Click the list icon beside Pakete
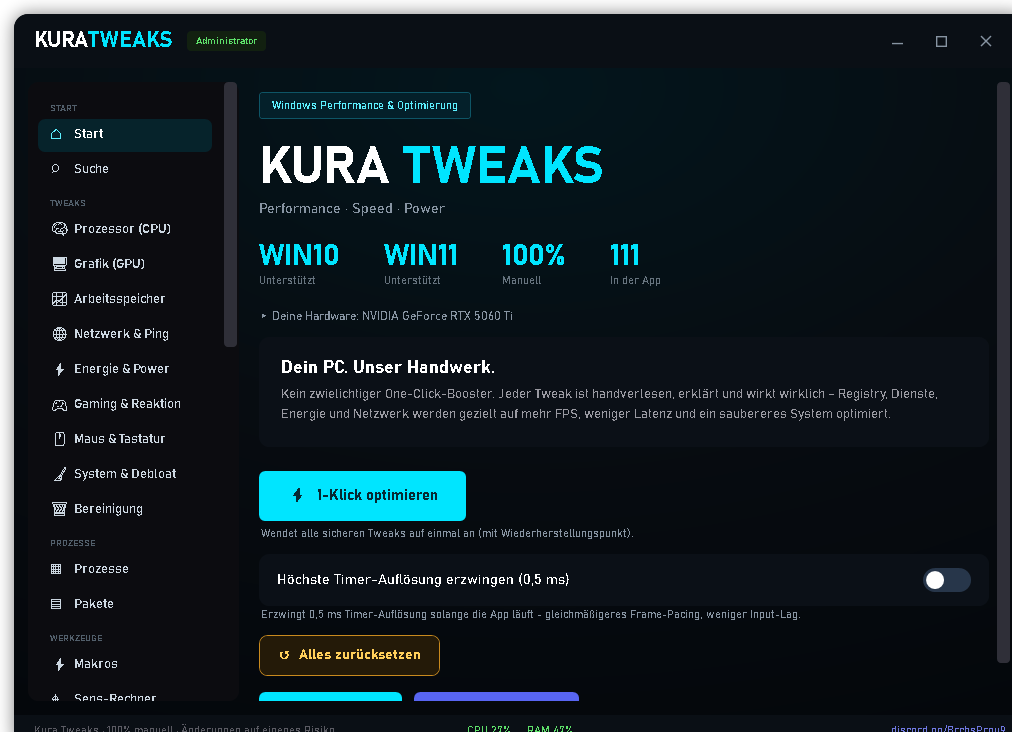 coord(56,604)
